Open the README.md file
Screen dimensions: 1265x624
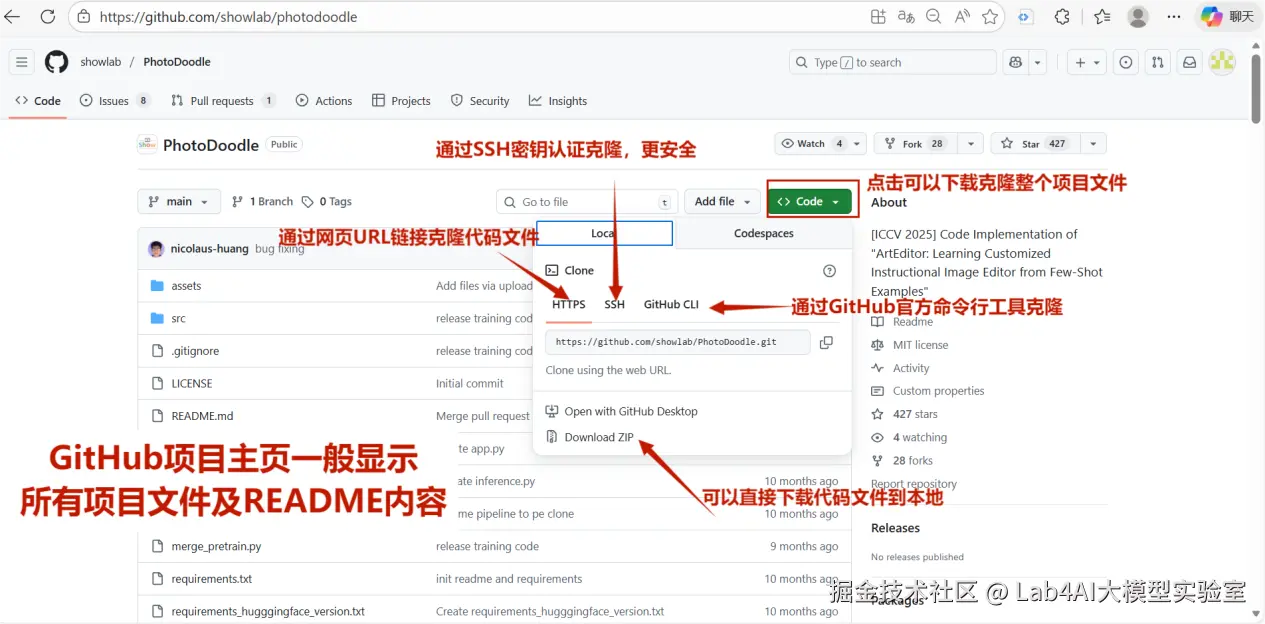pos(202,416)
